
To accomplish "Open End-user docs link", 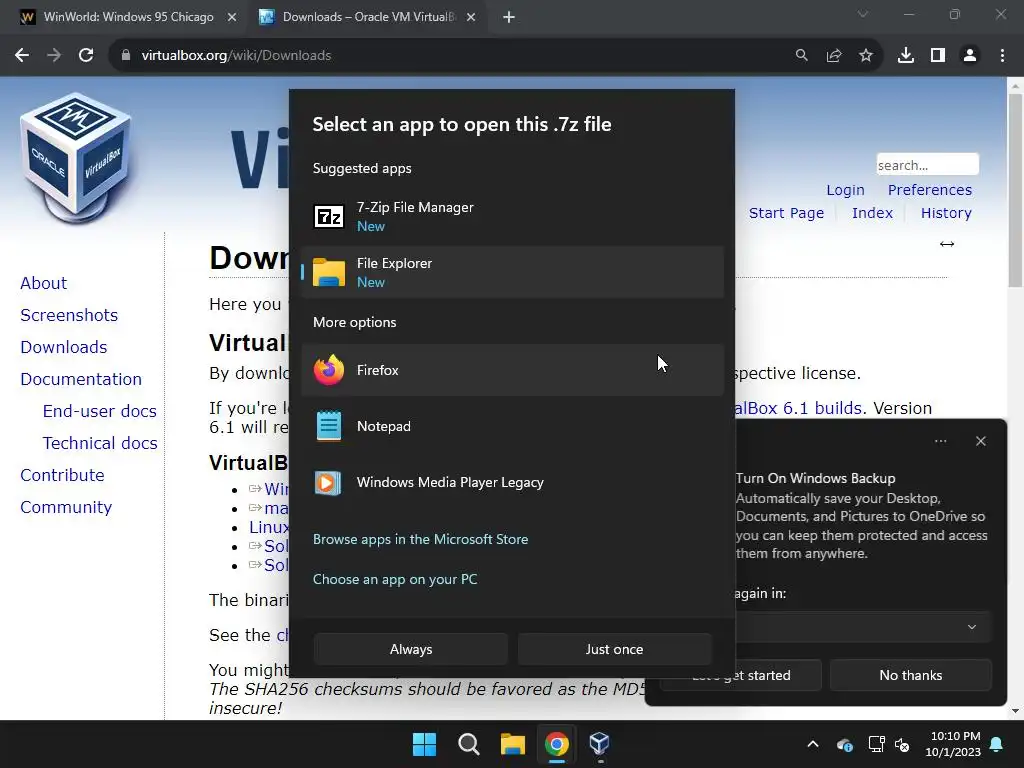I will click(100, 411).
